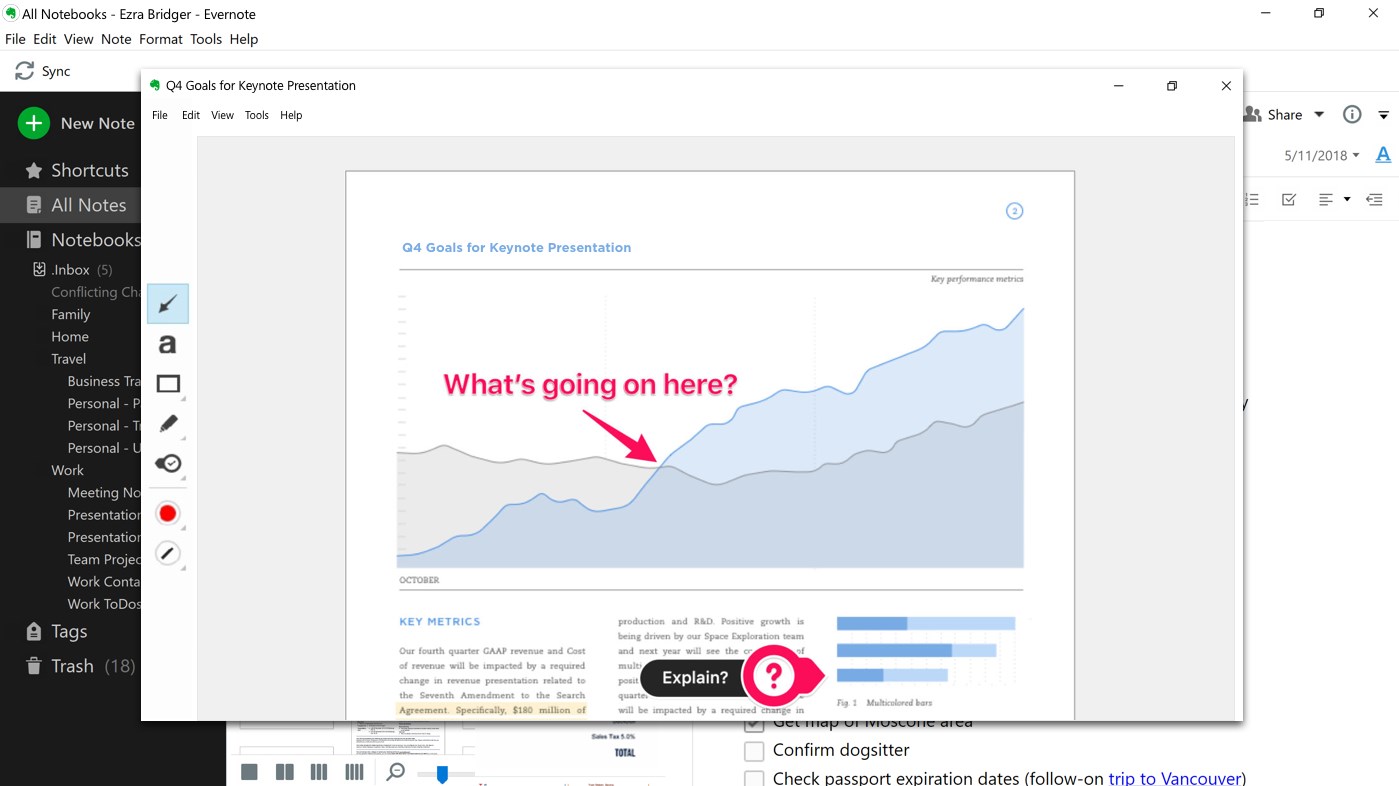Screen dimensions: 1399x786
Task: Select the arrow annotation tool
Action: point(167,303)
